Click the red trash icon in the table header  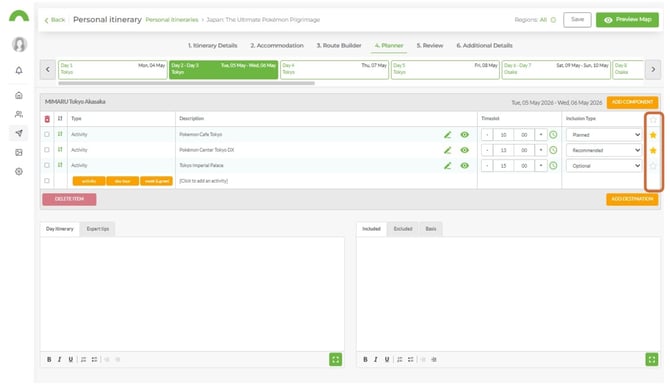tap(47, 119)
